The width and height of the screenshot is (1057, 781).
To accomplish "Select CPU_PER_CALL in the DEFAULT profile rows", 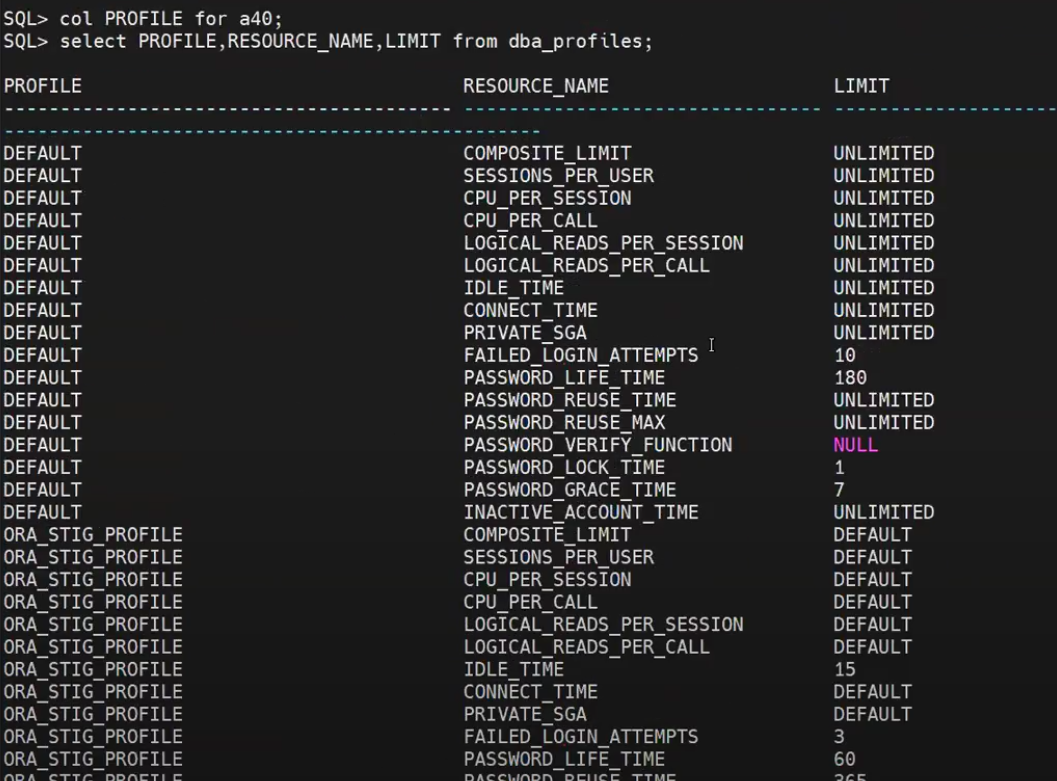I will (531, 221).
